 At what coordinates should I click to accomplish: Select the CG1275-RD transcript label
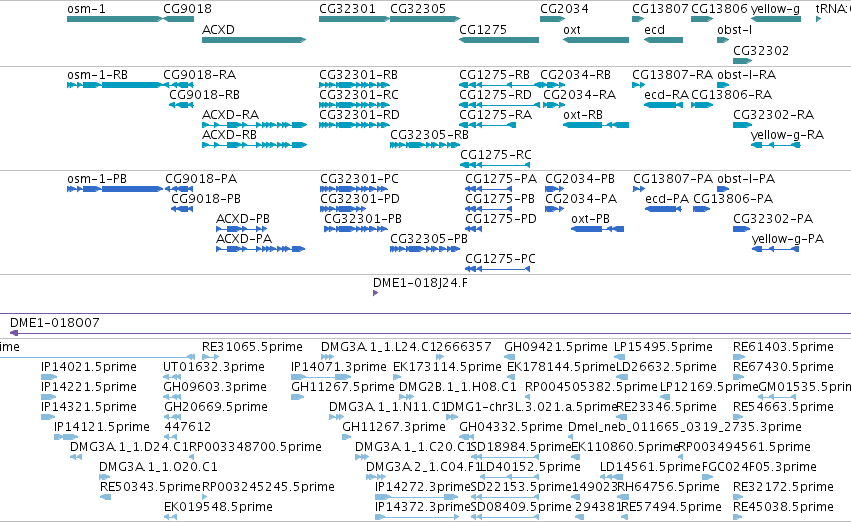pos(496,95)
